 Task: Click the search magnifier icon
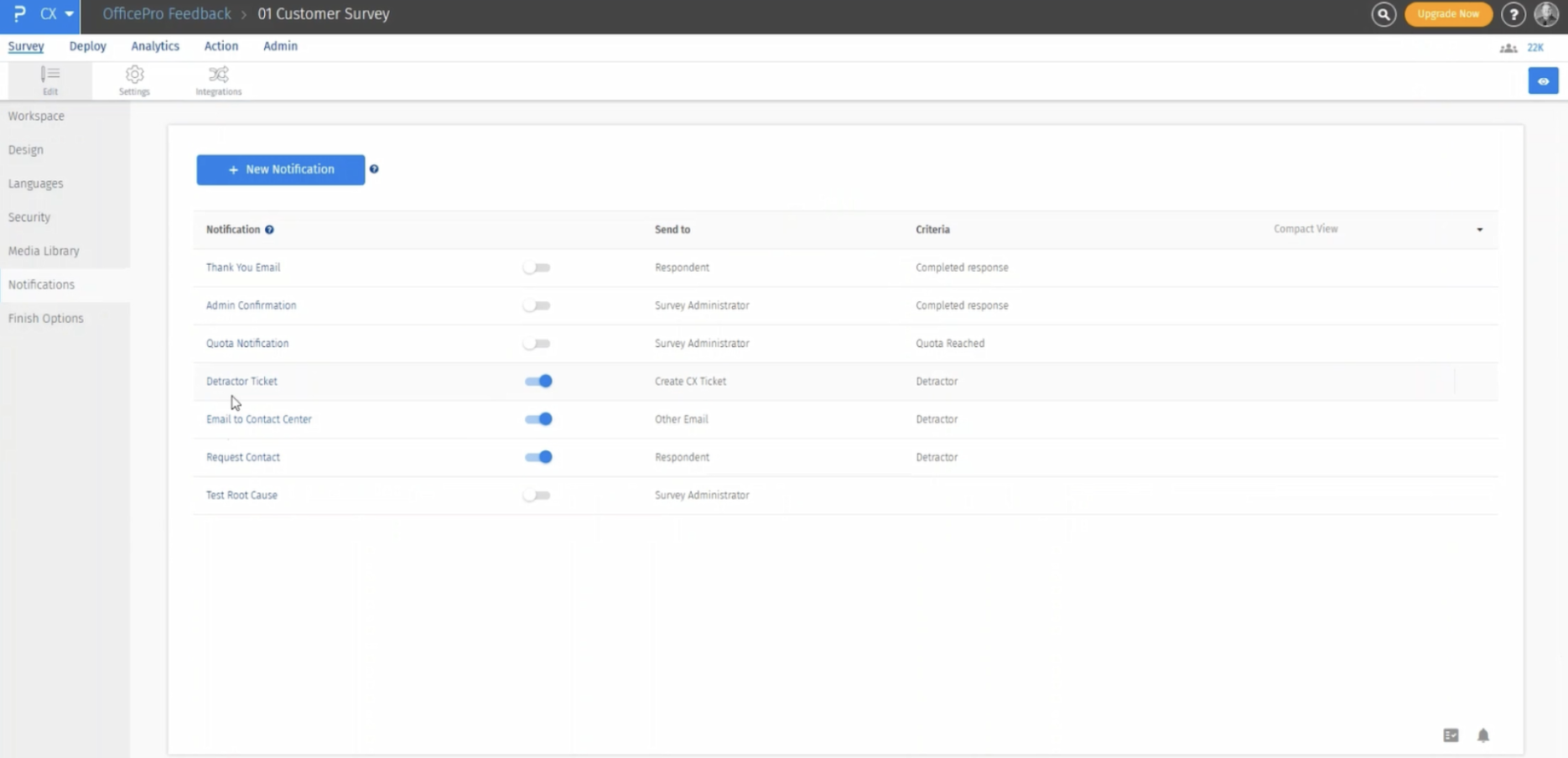coord(1384,14)
